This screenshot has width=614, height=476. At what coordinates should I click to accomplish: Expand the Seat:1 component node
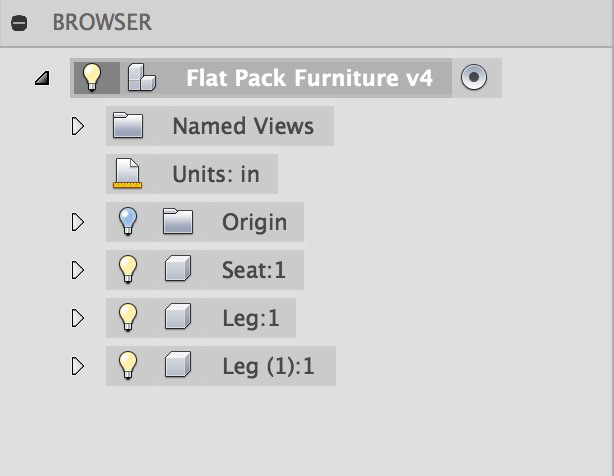[78, 270]
